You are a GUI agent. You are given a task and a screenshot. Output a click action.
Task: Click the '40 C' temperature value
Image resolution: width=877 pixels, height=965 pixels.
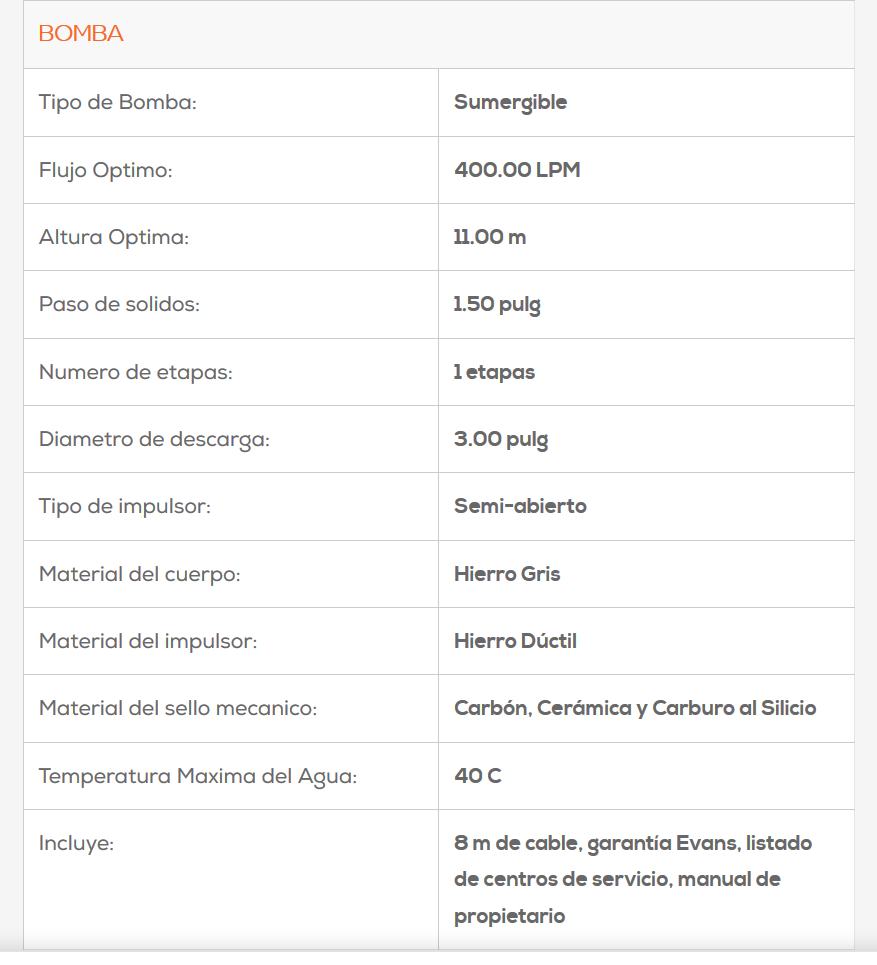point(478,776)
